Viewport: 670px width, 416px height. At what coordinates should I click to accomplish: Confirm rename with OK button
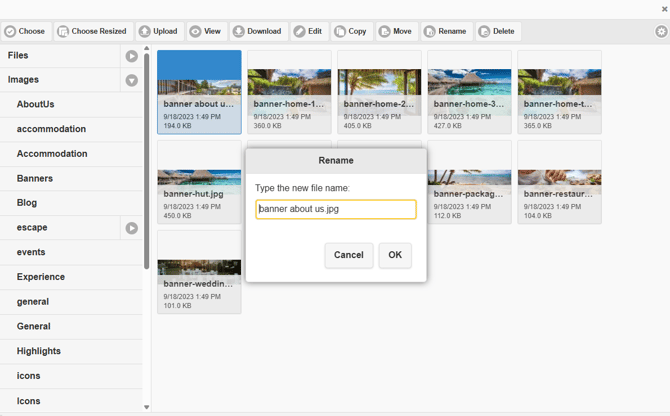(395, 255)
